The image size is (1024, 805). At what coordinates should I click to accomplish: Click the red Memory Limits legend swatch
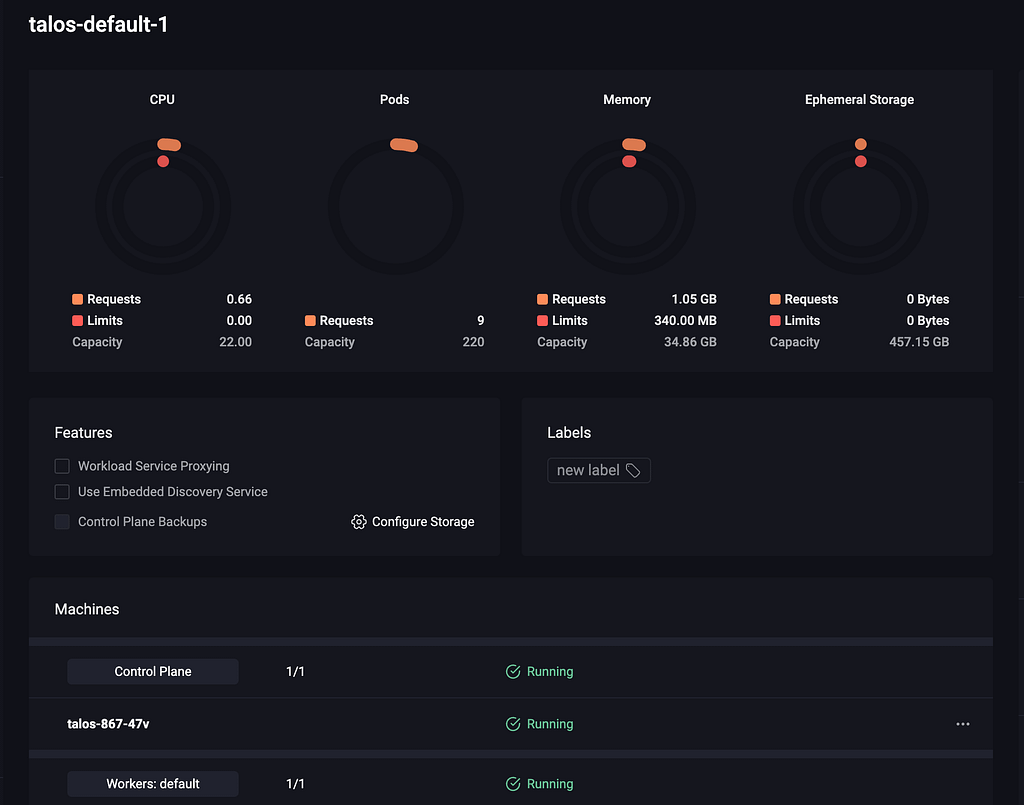543,321
